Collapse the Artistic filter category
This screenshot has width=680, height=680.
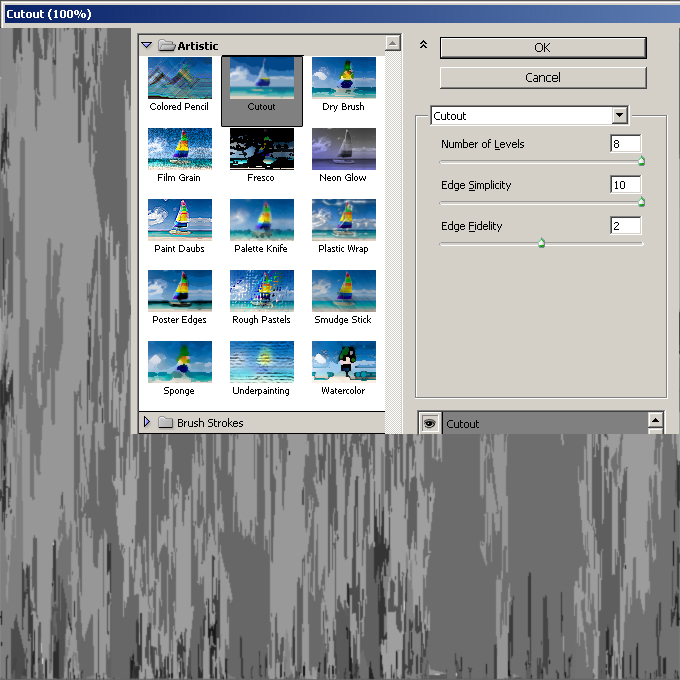(x=147, y=45)
